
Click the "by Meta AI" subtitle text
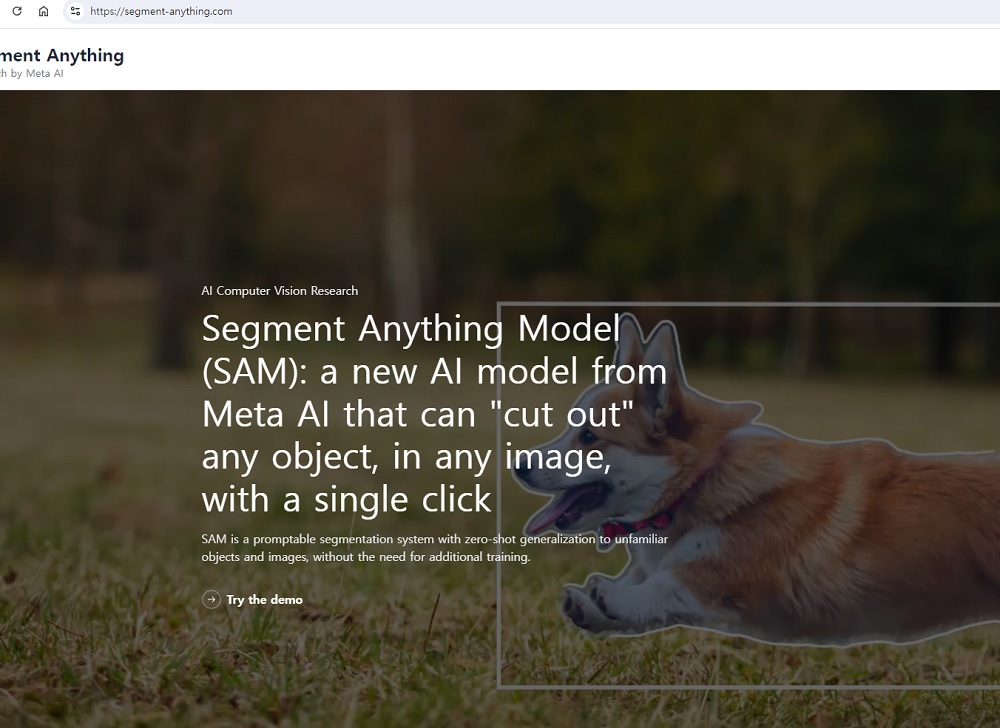tap(37, 73)
